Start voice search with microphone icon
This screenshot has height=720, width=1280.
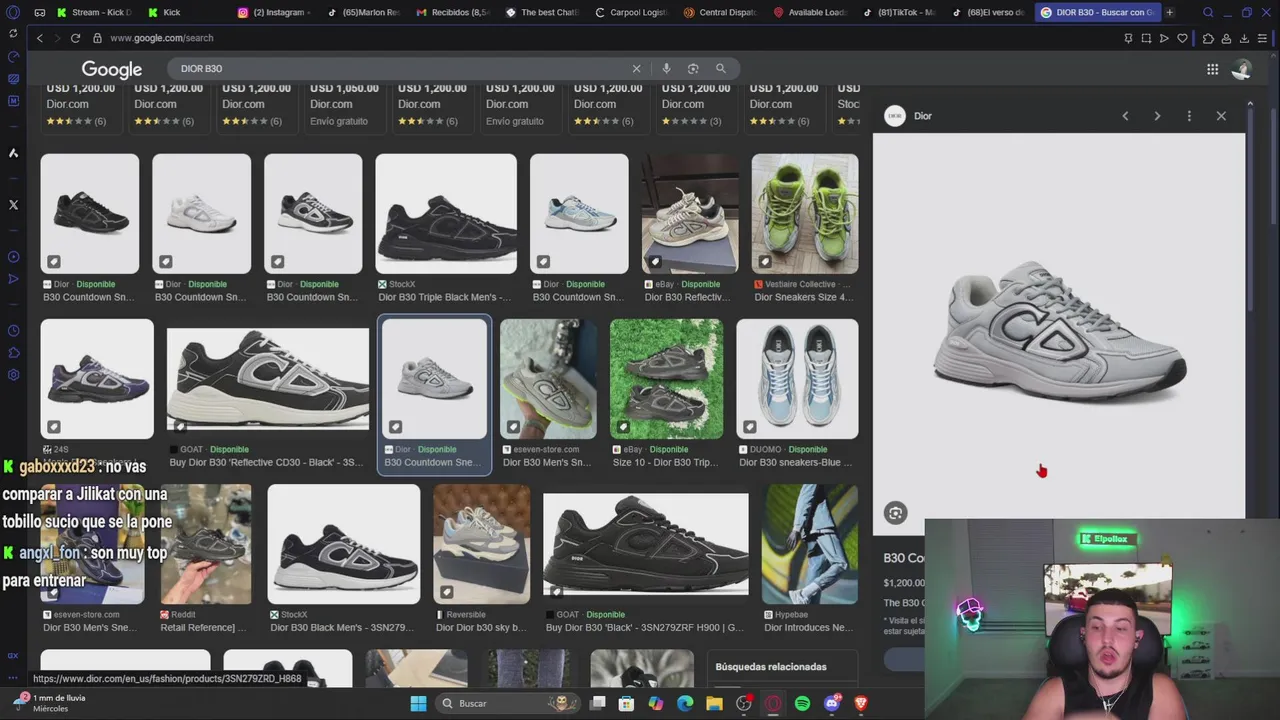point(666,69)
